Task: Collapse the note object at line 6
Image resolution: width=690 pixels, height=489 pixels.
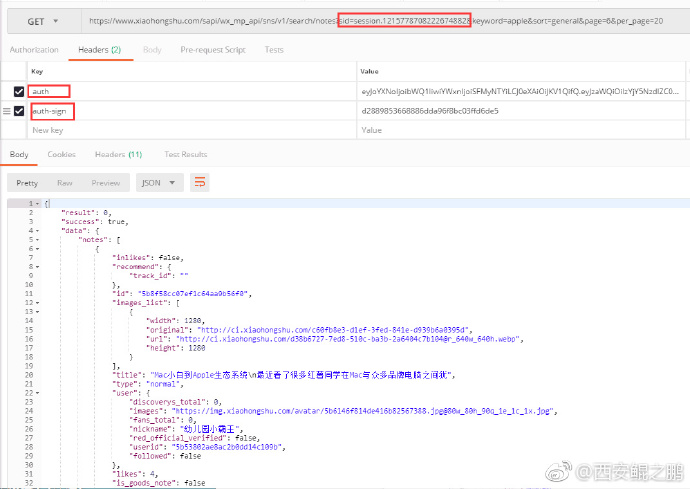Action: (37, 249)
